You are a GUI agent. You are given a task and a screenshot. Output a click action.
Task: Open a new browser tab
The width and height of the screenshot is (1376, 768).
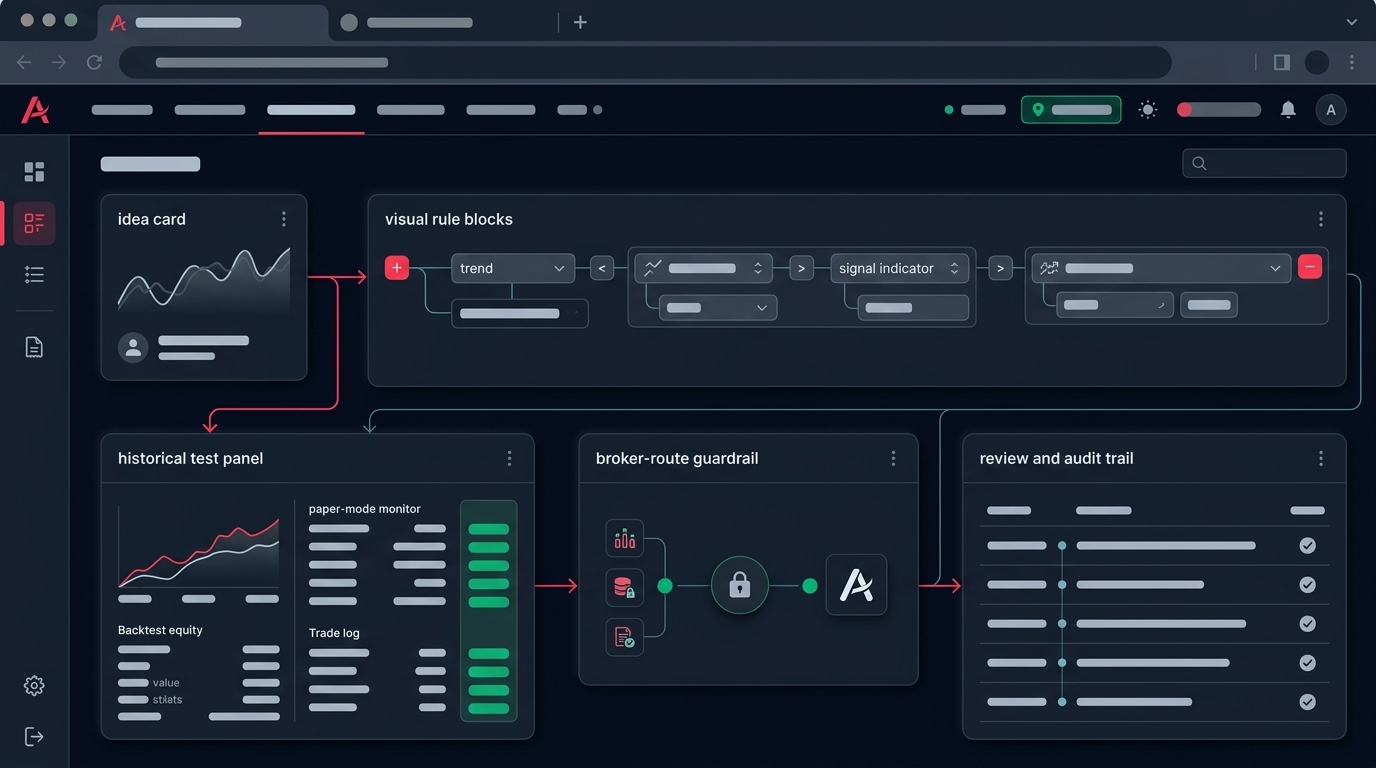pos(580,22)
